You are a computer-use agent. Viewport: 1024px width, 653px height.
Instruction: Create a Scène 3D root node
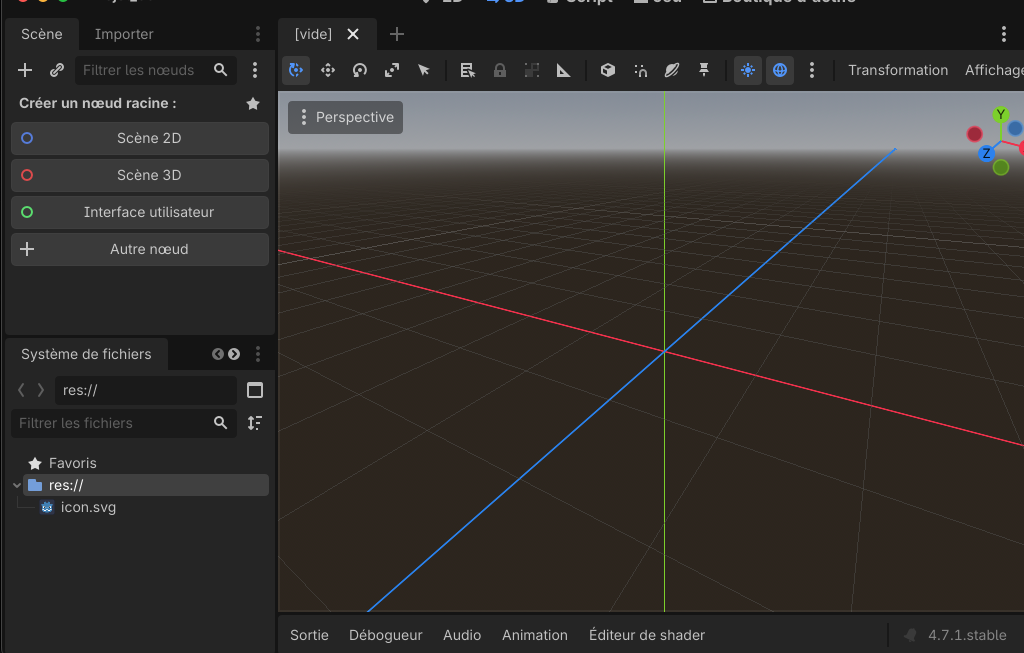[140, 175]
